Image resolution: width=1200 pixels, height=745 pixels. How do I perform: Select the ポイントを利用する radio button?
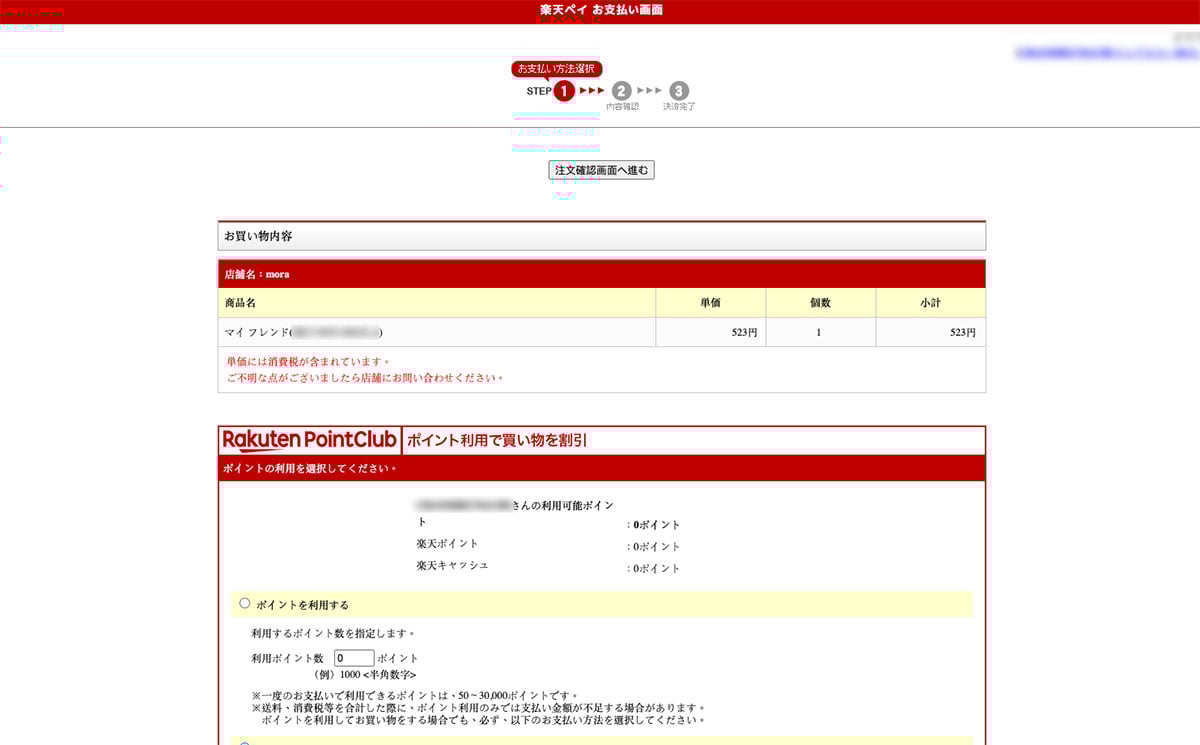(x=245, y=603)
